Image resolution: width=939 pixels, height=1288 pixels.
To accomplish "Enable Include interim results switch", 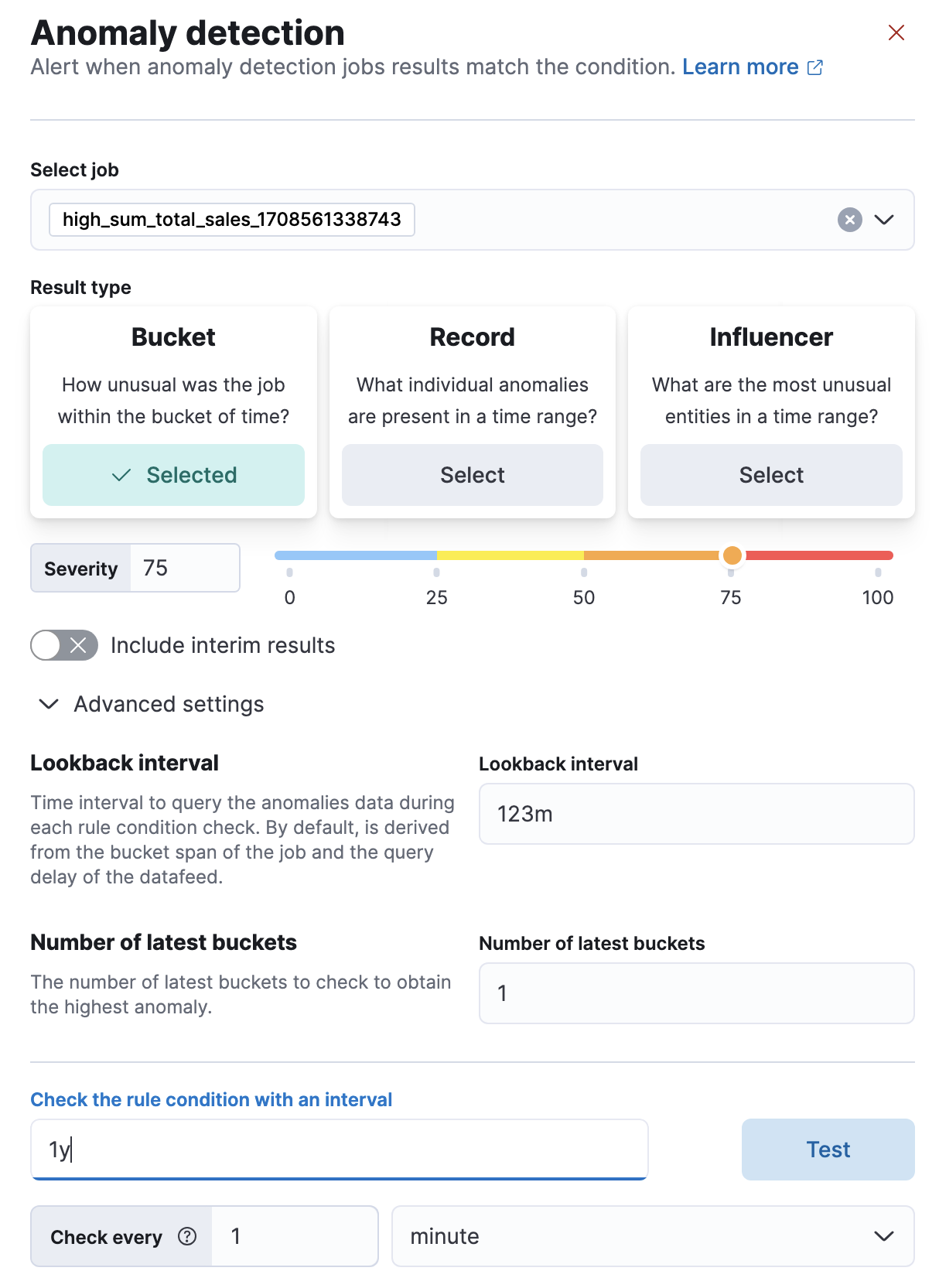I will point(64,645).
